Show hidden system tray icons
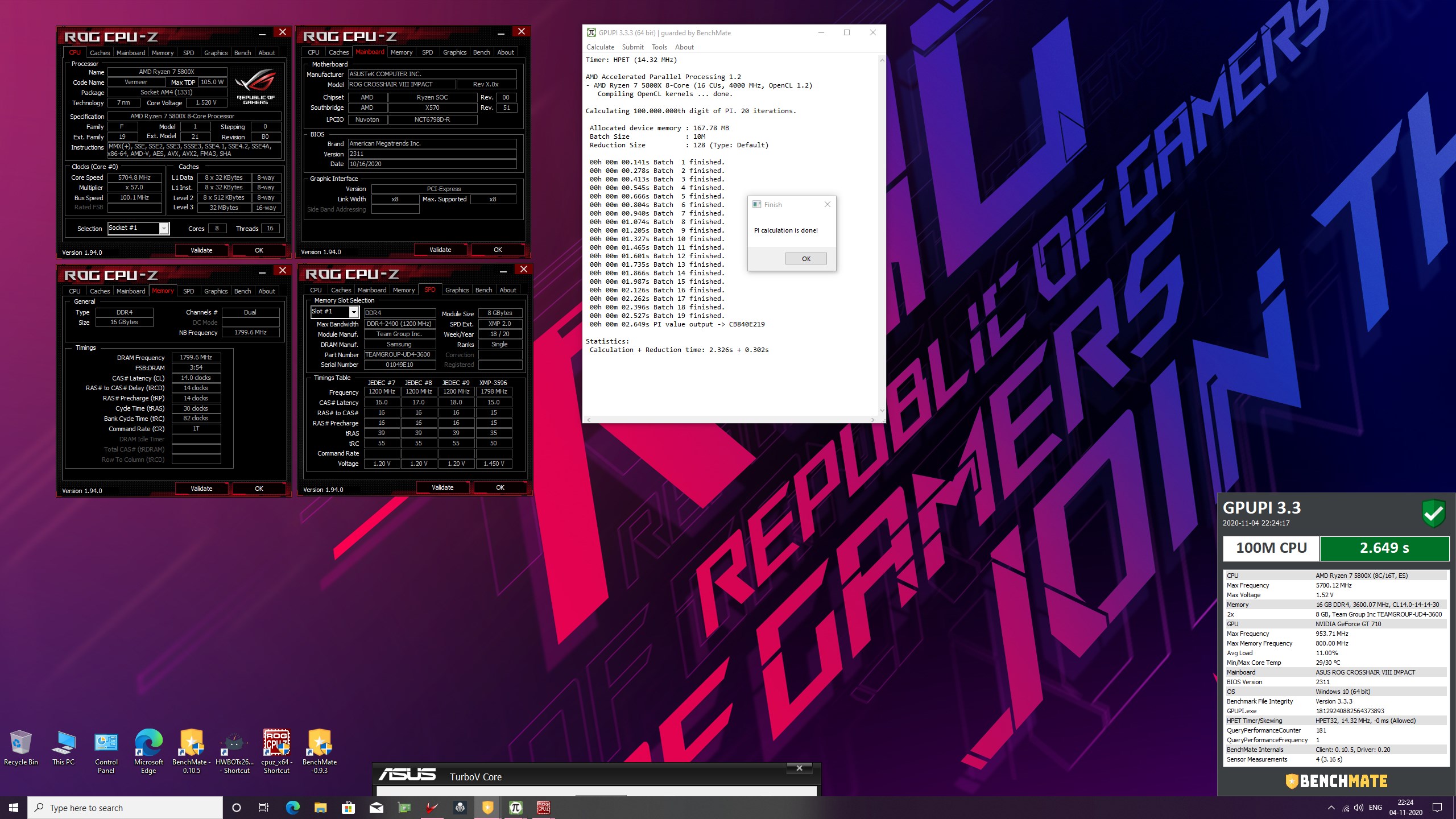This screenshot has height=819, width=1456. click(x=1331, y=808)
